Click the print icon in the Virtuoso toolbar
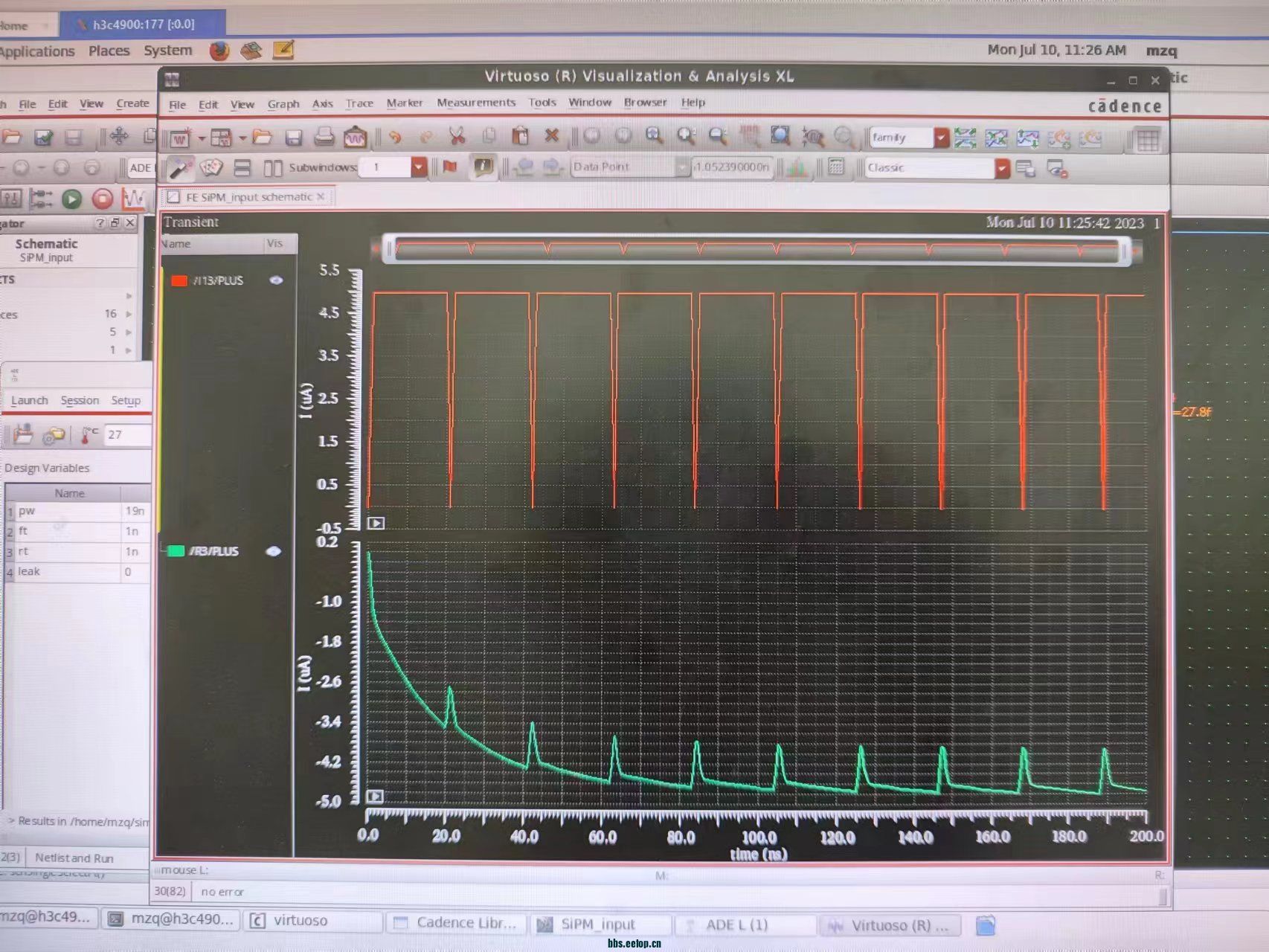The image size is (1269, 952). [x=324, y=137]
